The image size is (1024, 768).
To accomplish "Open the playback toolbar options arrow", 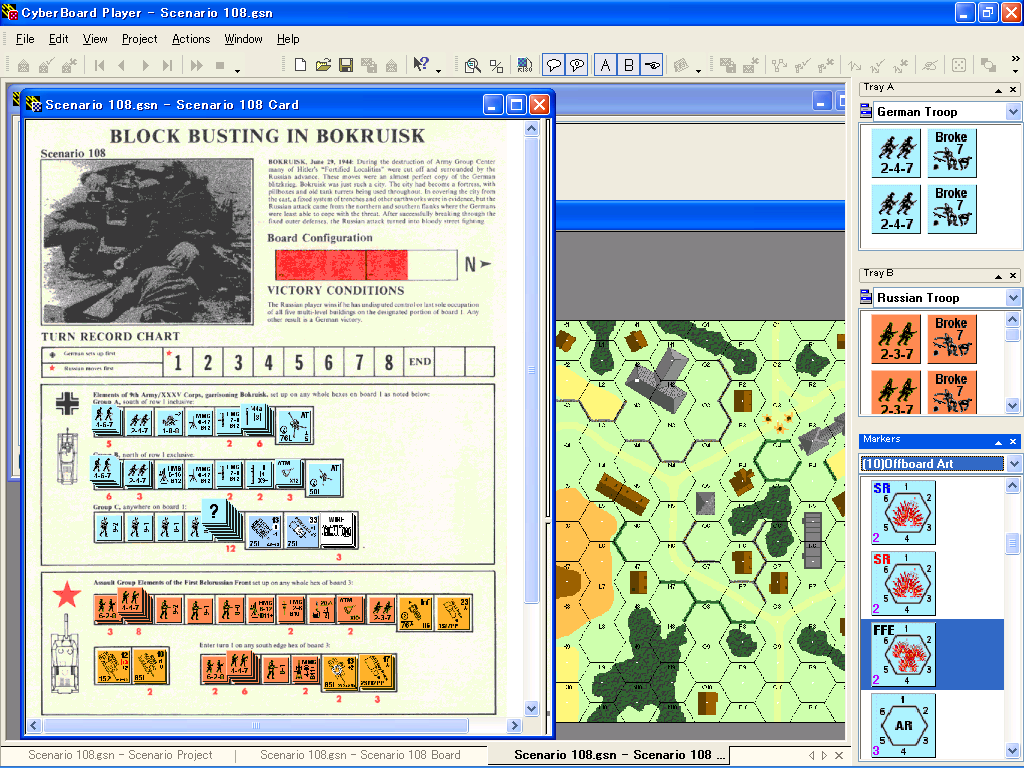I will pos(238,70).
